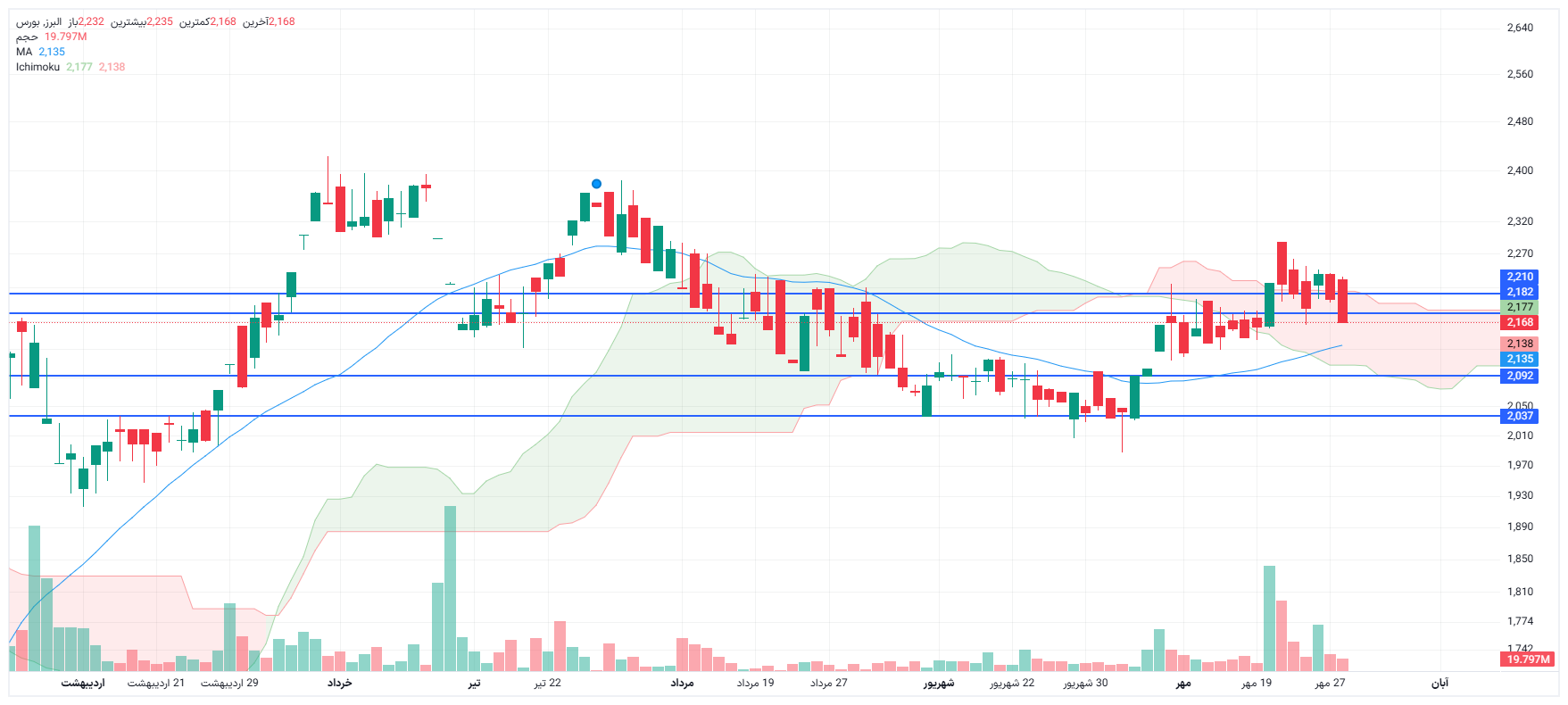Select the البرز, بورس symbol title
Image resolution: width=1568 pixels, height=705 pixels.
click(x=39, y=21)
